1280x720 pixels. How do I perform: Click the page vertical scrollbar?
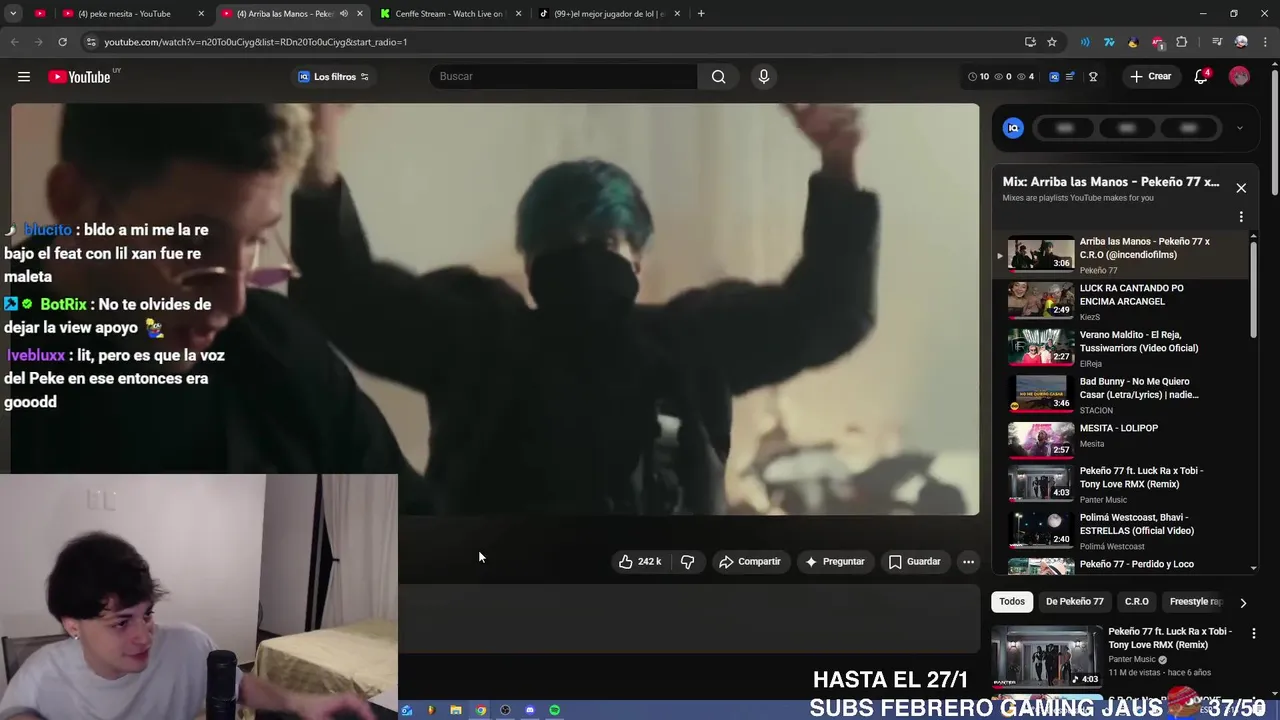coord(1274,130)
